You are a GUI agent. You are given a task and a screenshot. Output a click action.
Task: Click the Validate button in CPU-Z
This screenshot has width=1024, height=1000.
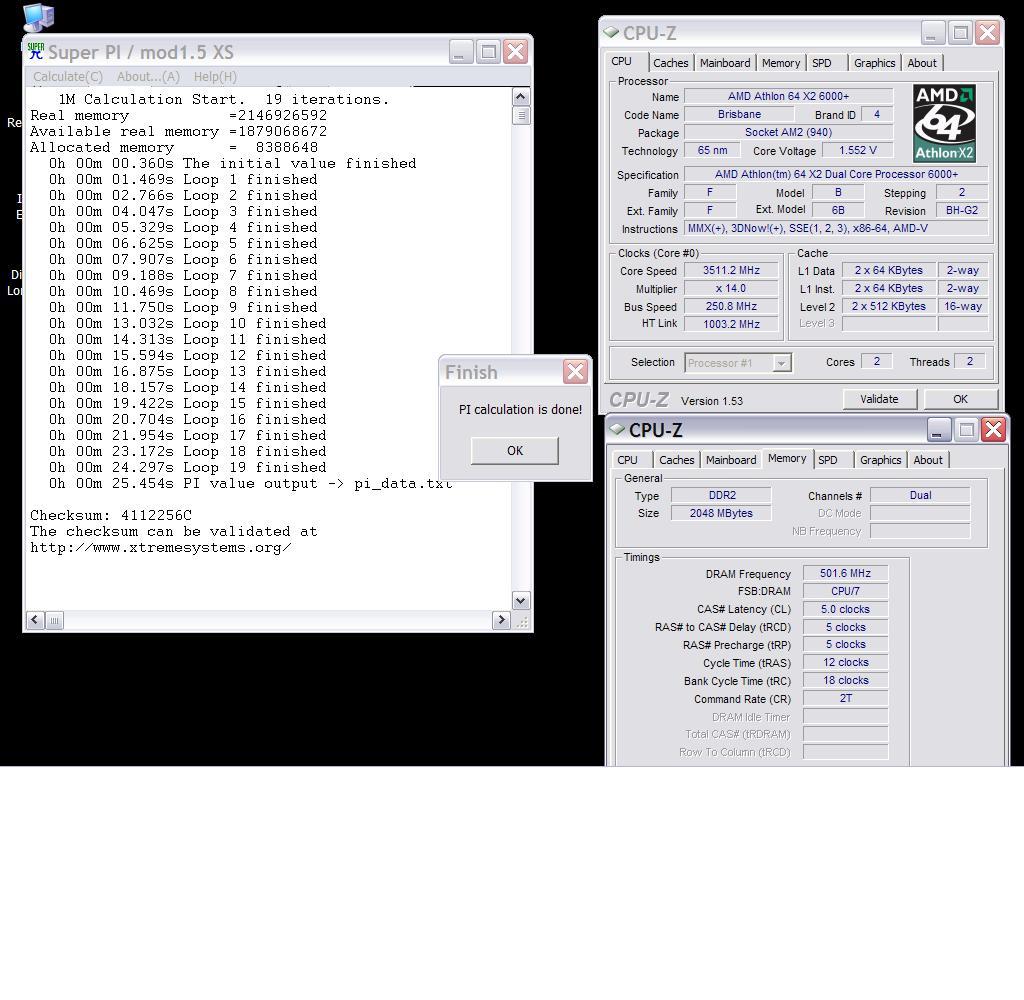[879, 399]
